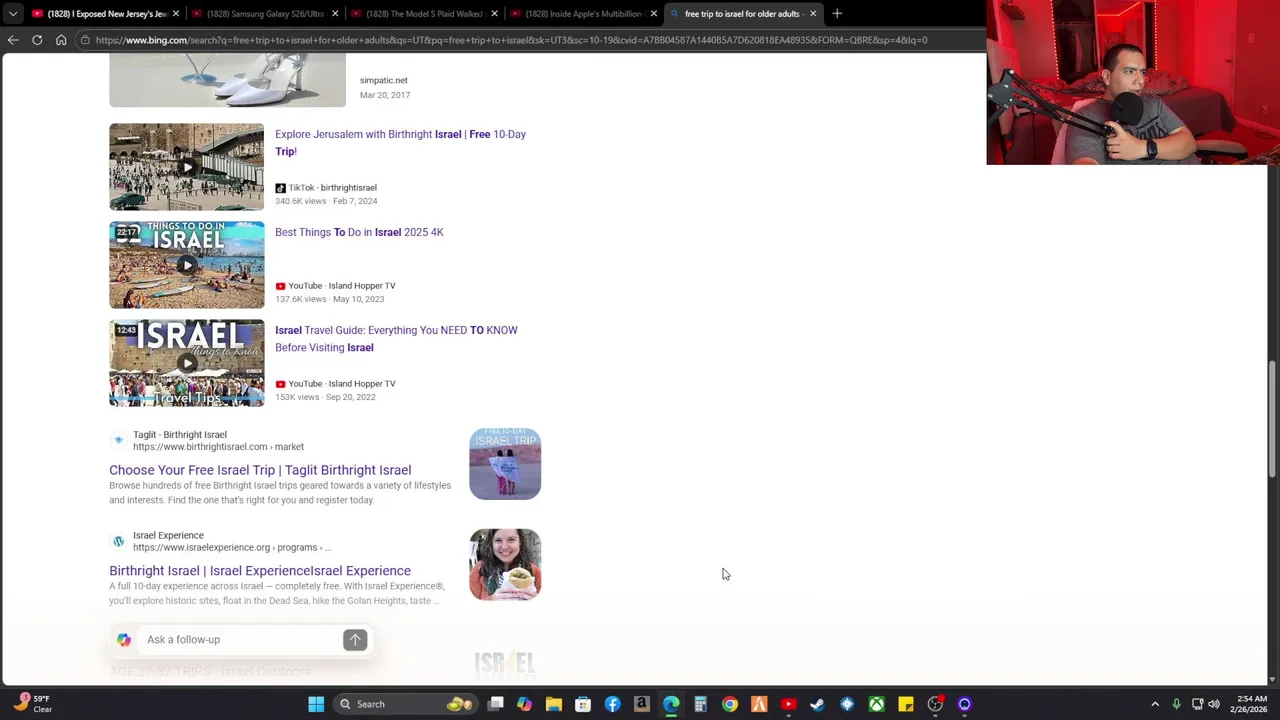Screen dimensions: 1280x720
Task: Play the Jerusalem Western Wall TikTok thumbnail
Action: pyautogui.click(x=187, y=167)
